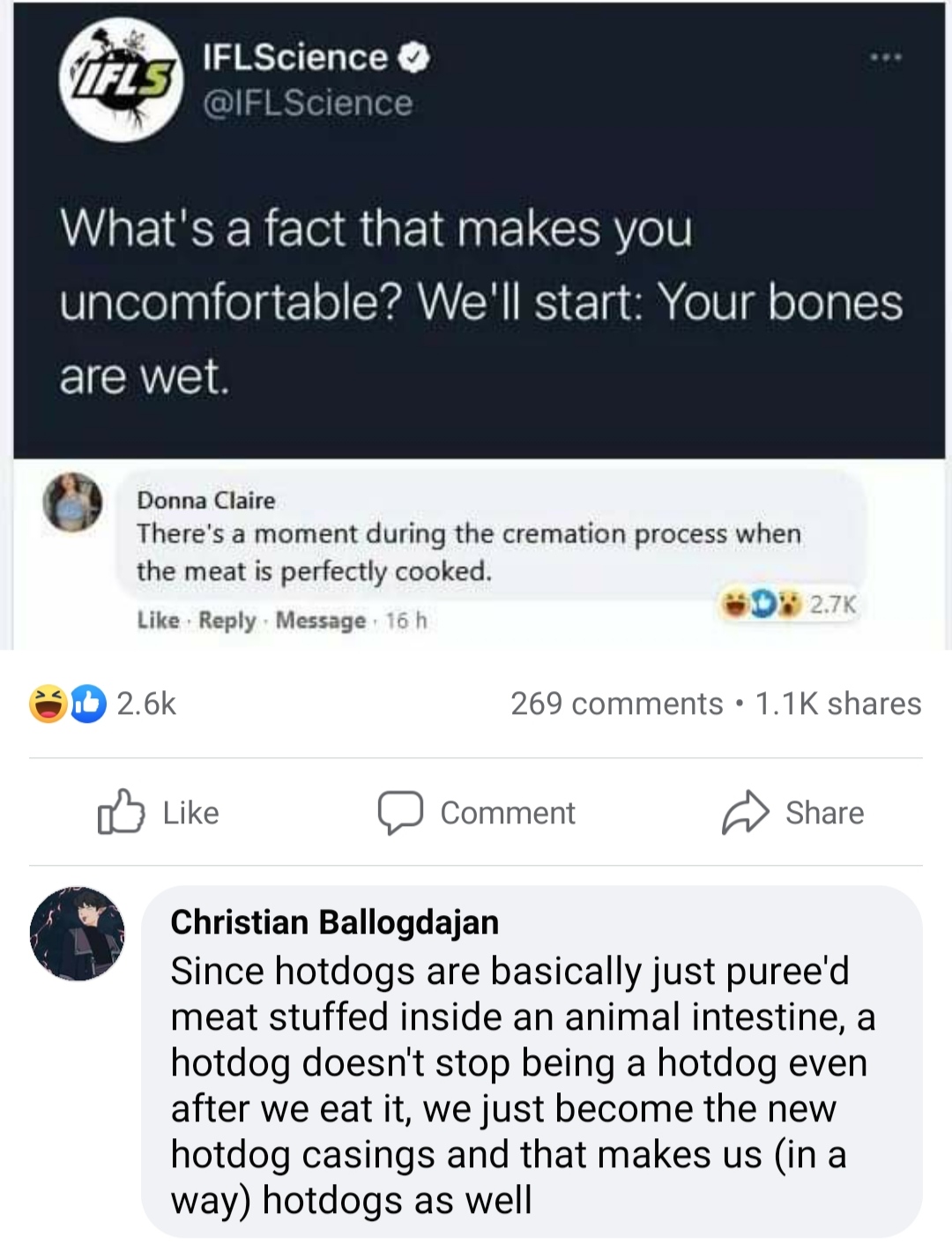View the 2.7K reactions on Donna's comment
The height and width of the screenshot is (1244, 952).
click(831, 605)
